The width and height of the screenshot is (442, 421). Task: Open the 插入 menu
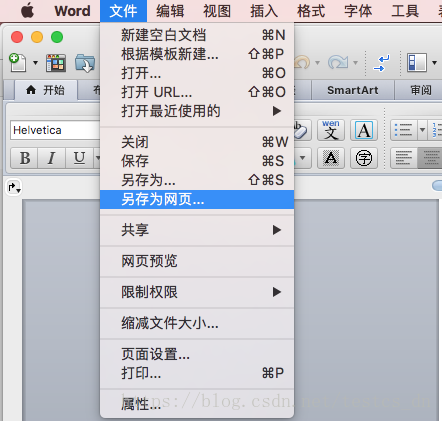coord(264,11)
